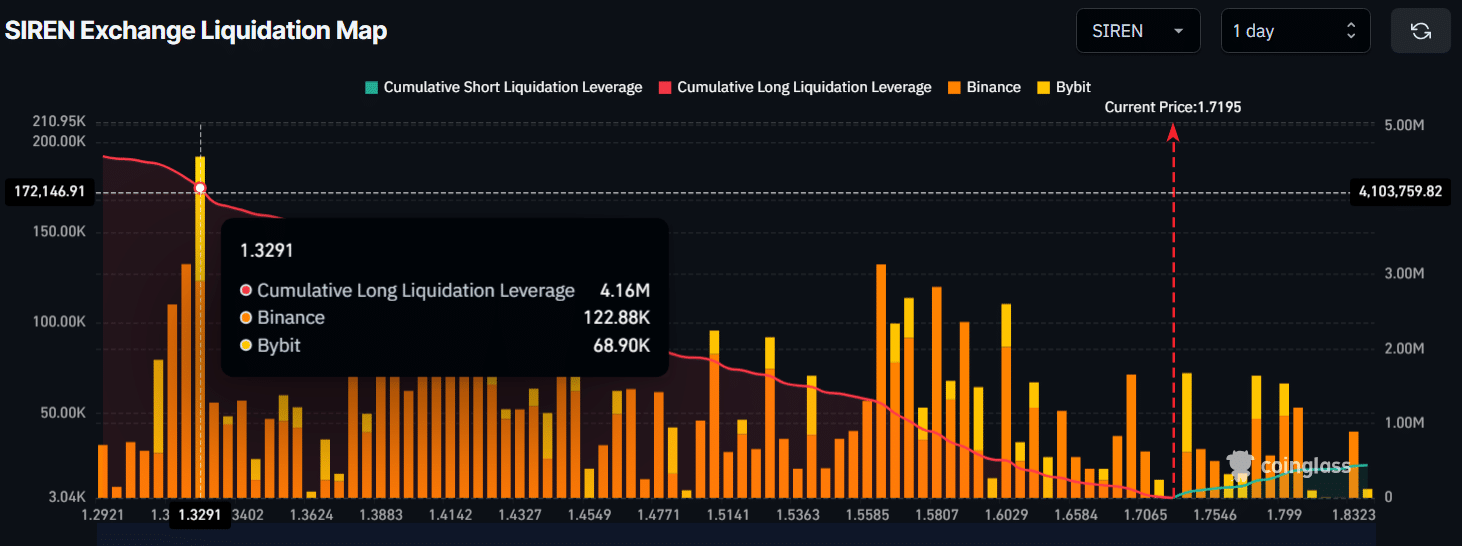Screen dimensions: 1462x546
Task: Click the highlighted 1.3291 x-axis label
Action: pos(200,516)
